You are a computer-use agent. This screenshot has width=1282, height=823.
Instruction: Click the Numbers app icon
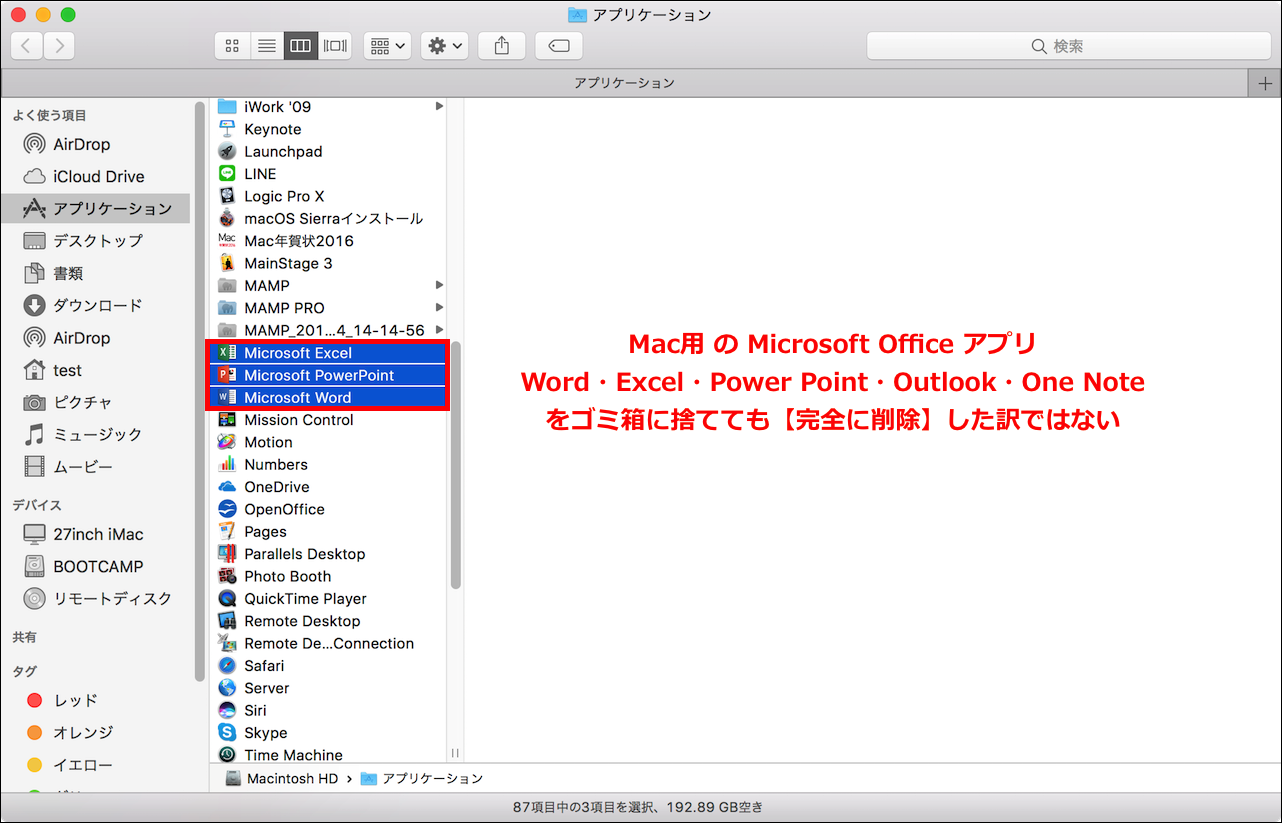pyautogui.click(x=227, y=464)
